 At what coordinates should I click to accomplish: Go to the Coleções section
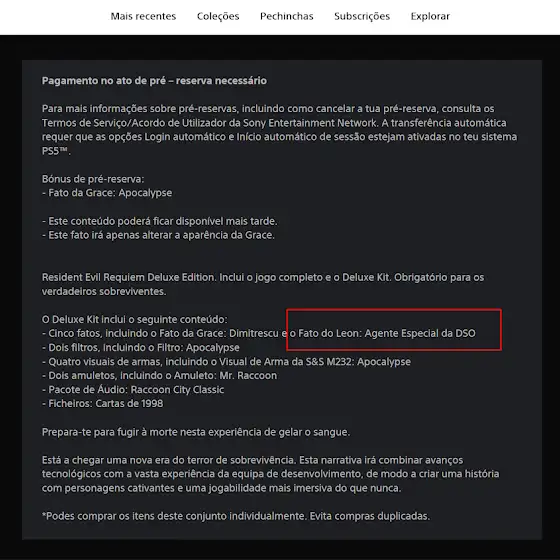tap(218, 16)
